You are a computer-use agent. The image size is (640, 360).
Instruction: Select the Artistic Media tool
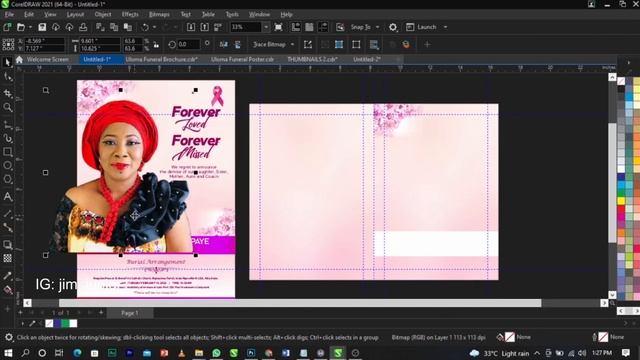point(7,139)
